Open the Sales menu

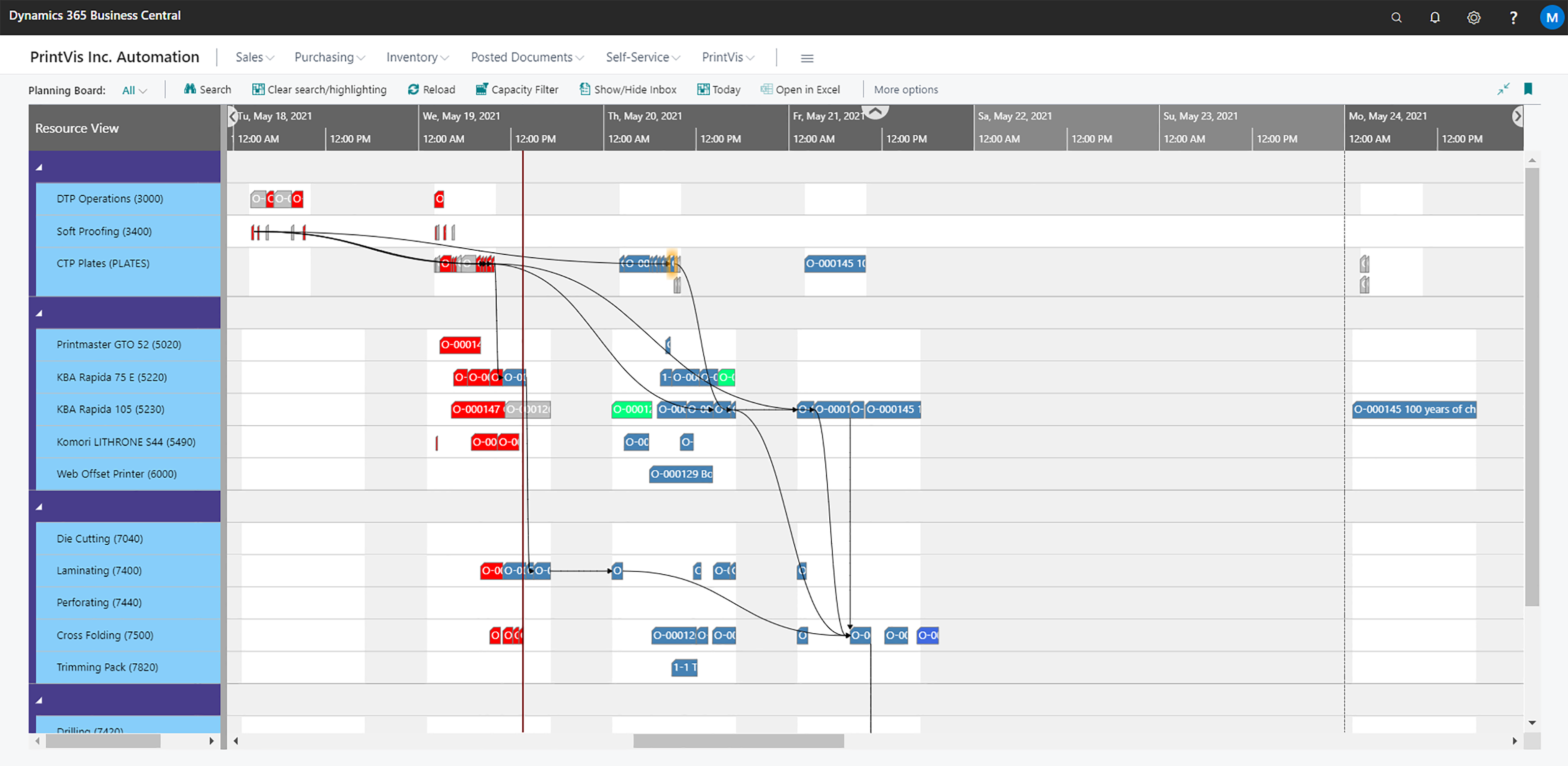click(x=253, y=56)
